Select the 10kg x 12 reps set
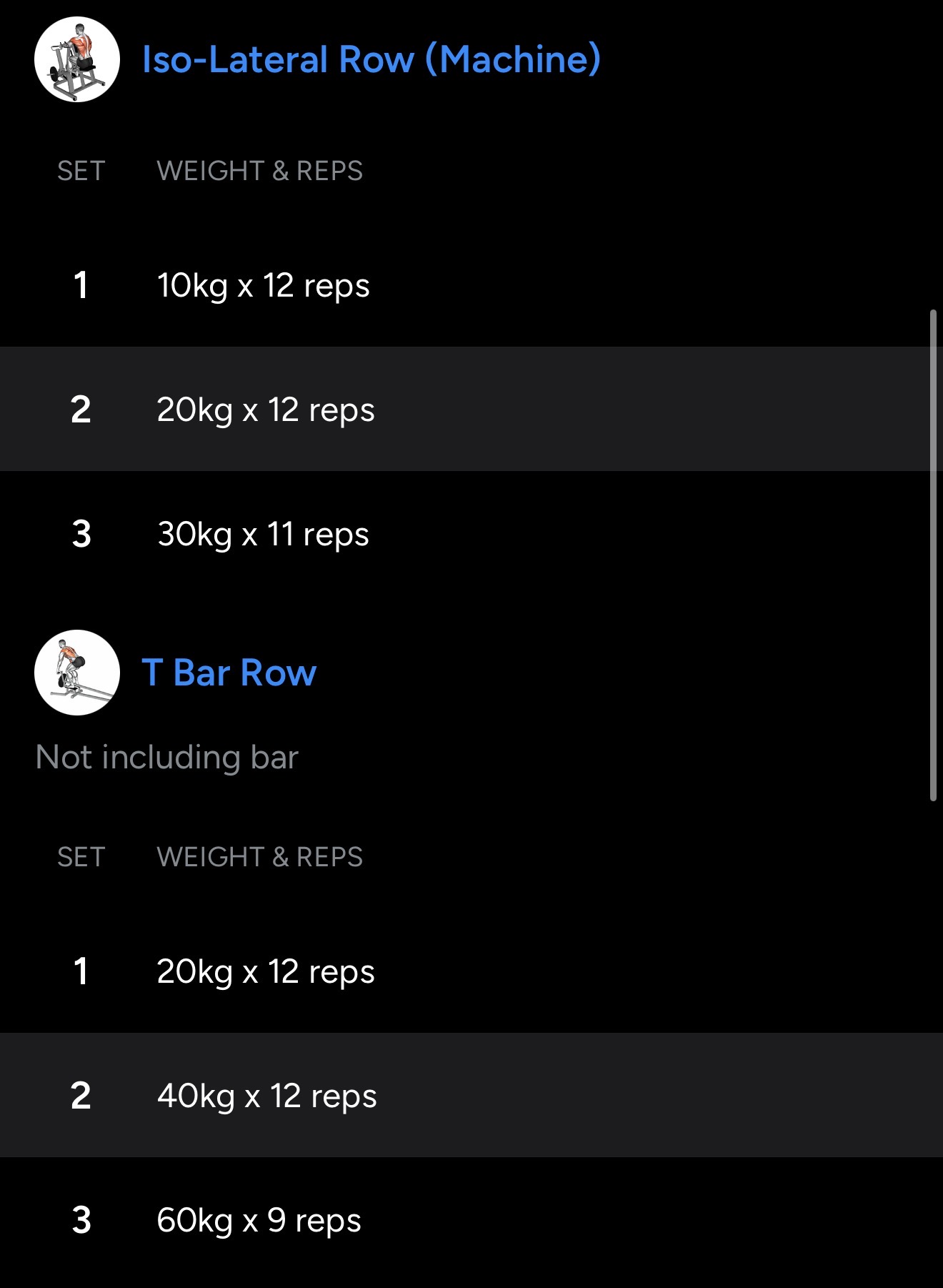The image size is (943, 1288). [263, 285]
